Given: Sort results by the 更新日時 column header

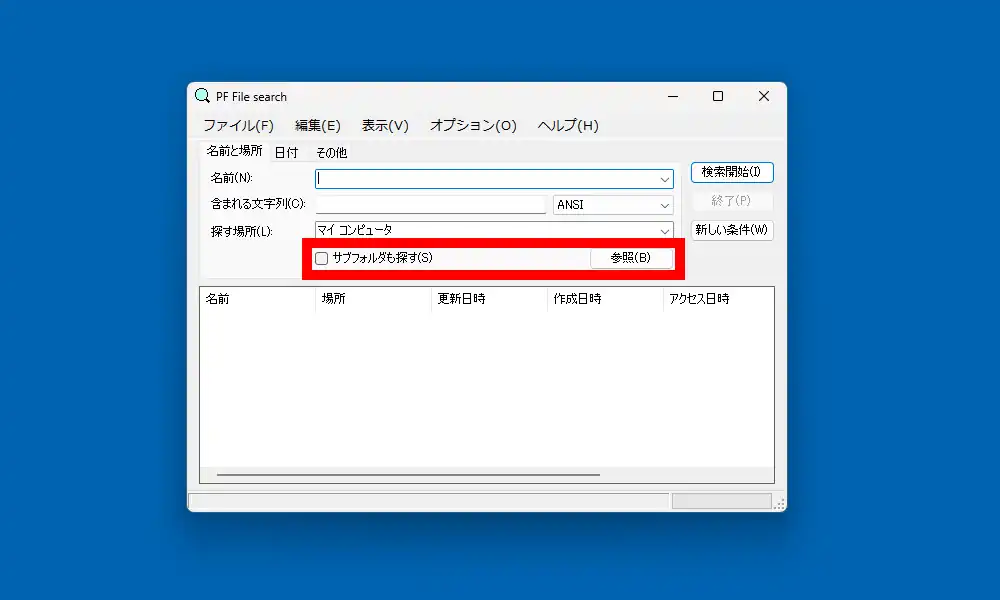Looking at the screenshot, I should tap(489, 299).
